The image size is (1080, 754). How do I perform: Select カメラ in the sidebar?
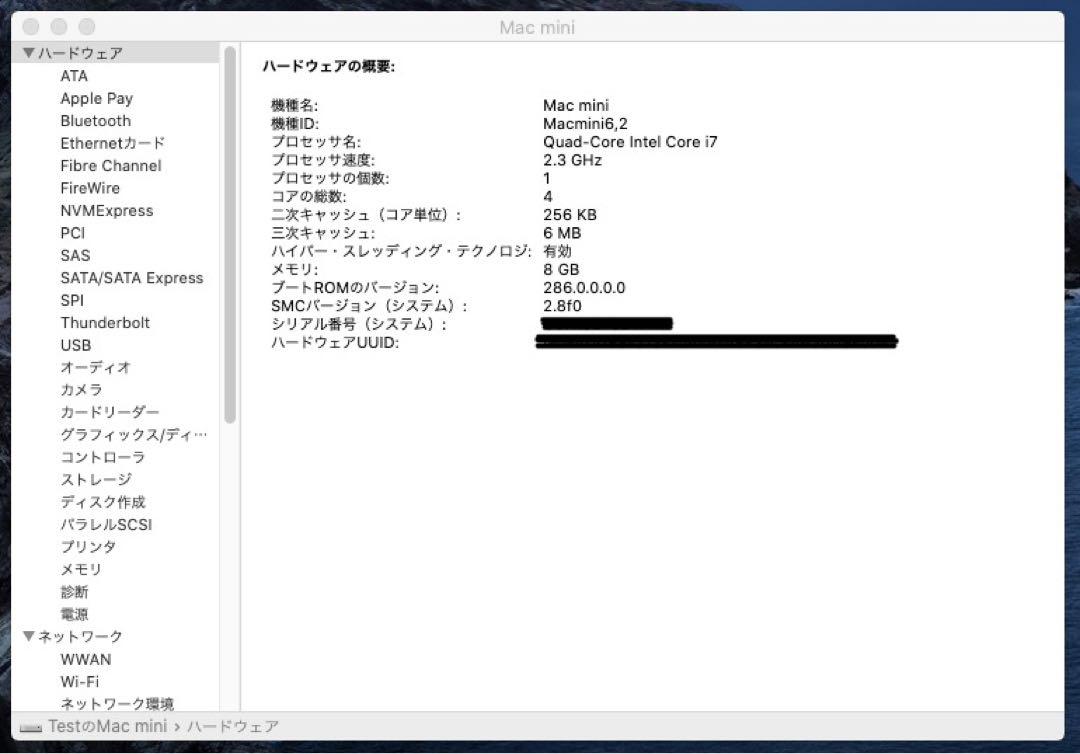point(81,390)
